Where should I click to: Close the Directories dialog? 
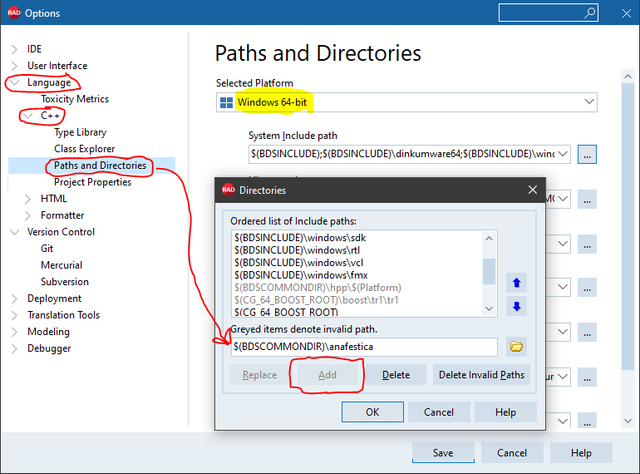point(532,190)
